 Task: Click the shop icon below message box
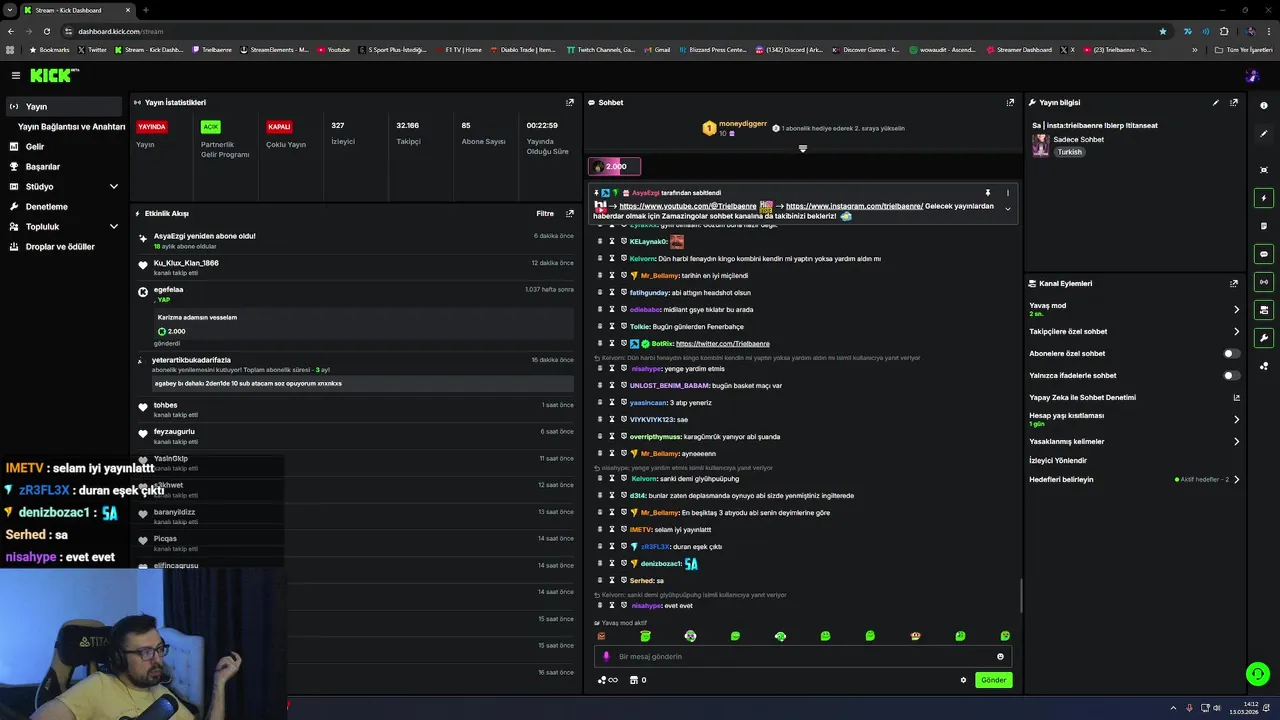click(x=633, y=680)
